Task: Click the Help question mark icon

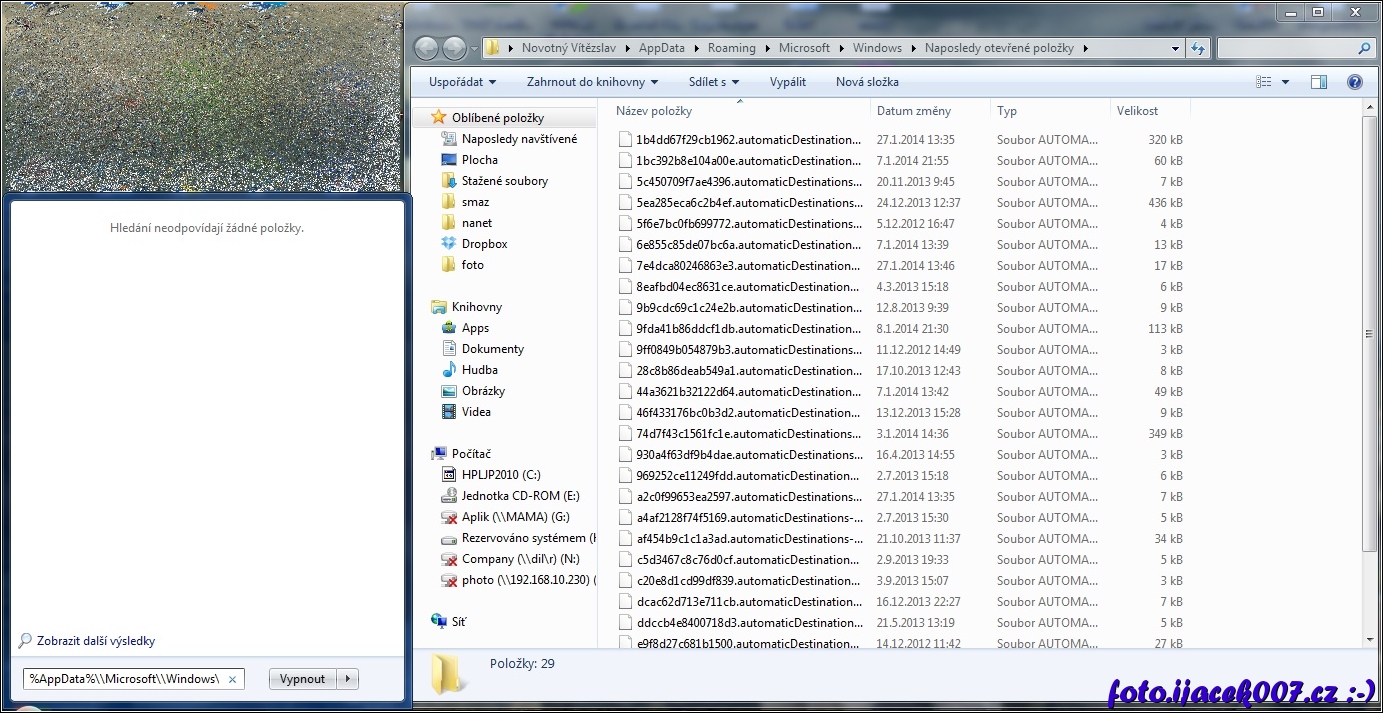Action: (x=1355, y=82)
